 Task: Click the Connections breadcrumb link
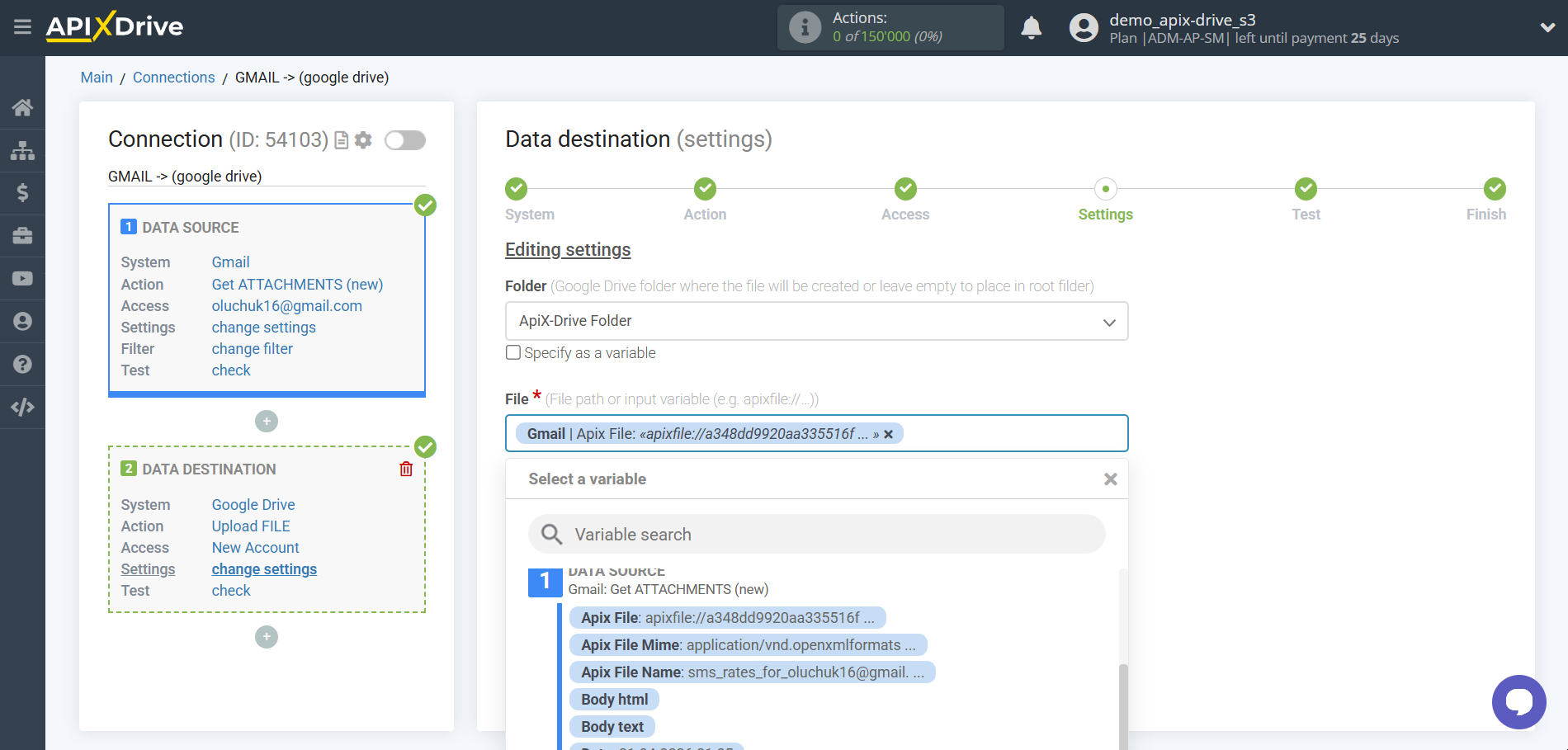(173, 78)
